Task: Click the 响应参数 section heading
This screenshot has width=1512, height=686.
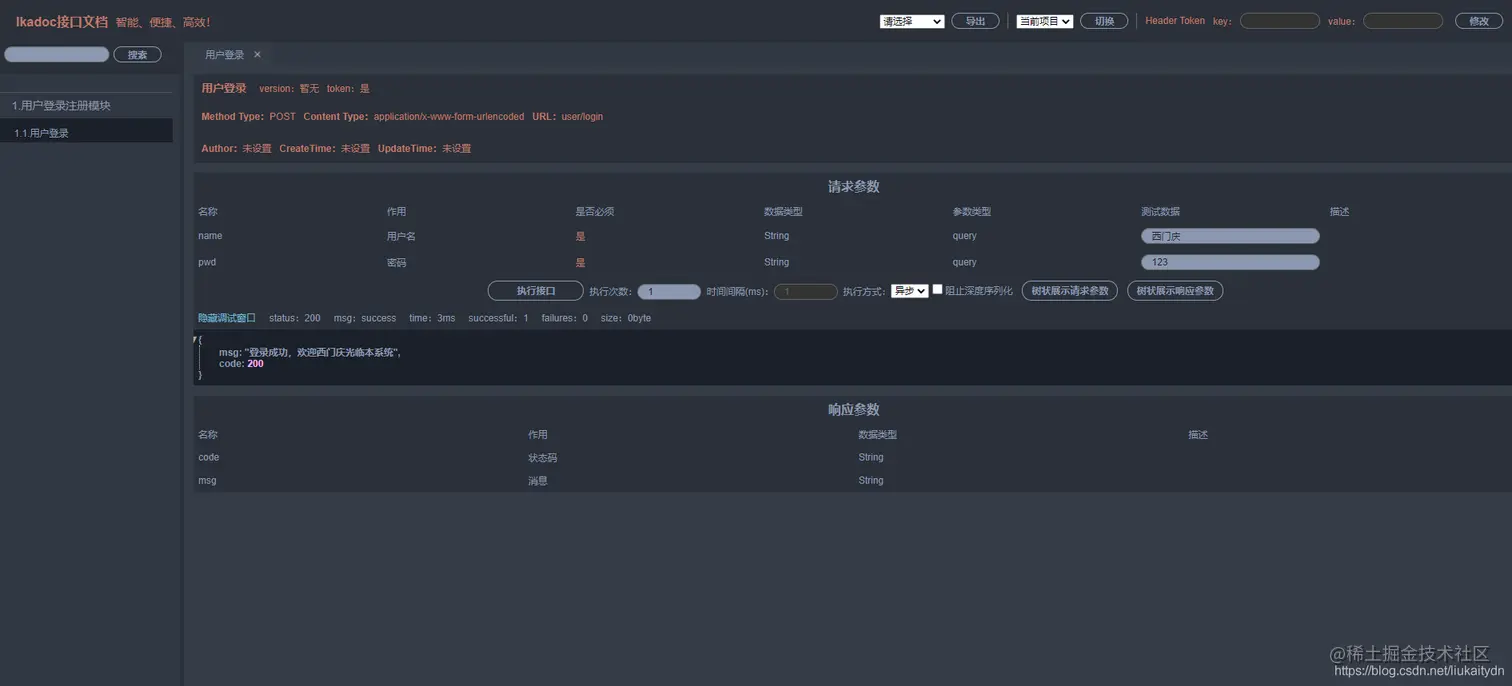Action: point(853,409)
